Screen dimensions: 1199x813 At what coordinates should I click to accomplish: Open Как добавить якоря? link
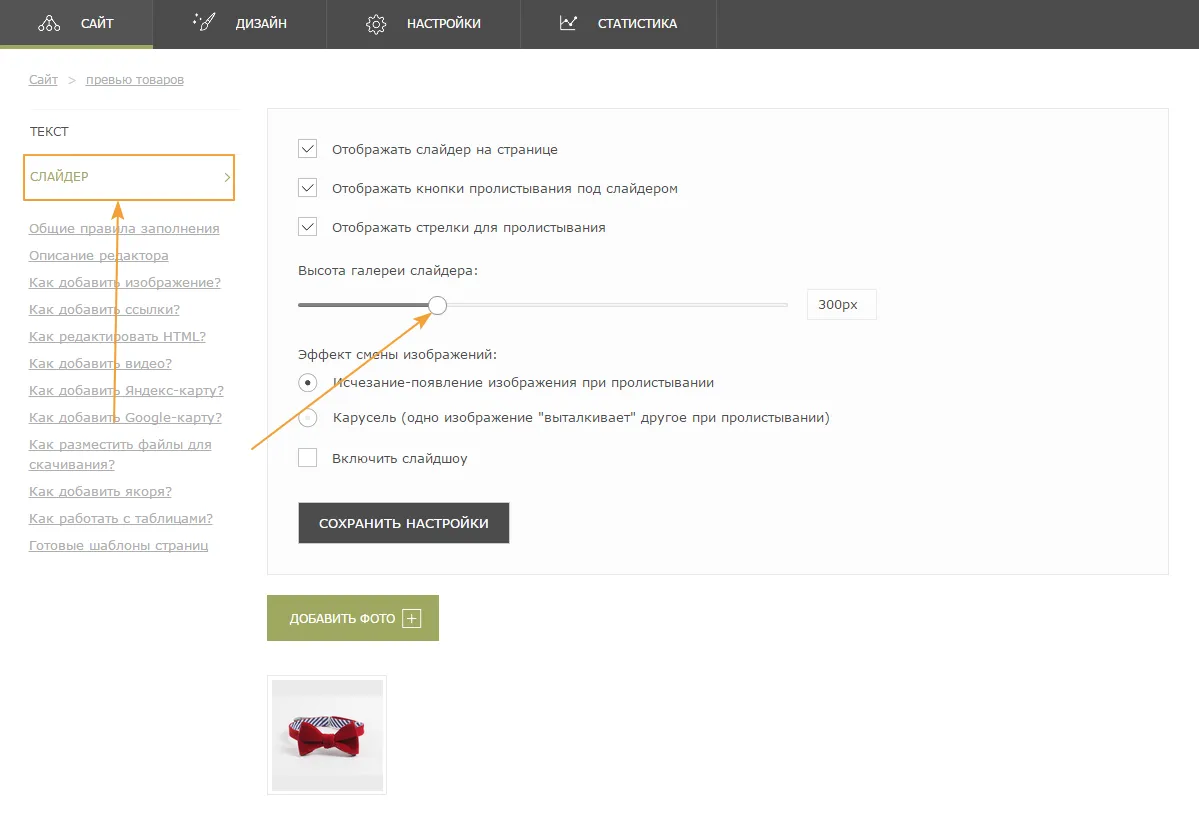pos(100,491)
